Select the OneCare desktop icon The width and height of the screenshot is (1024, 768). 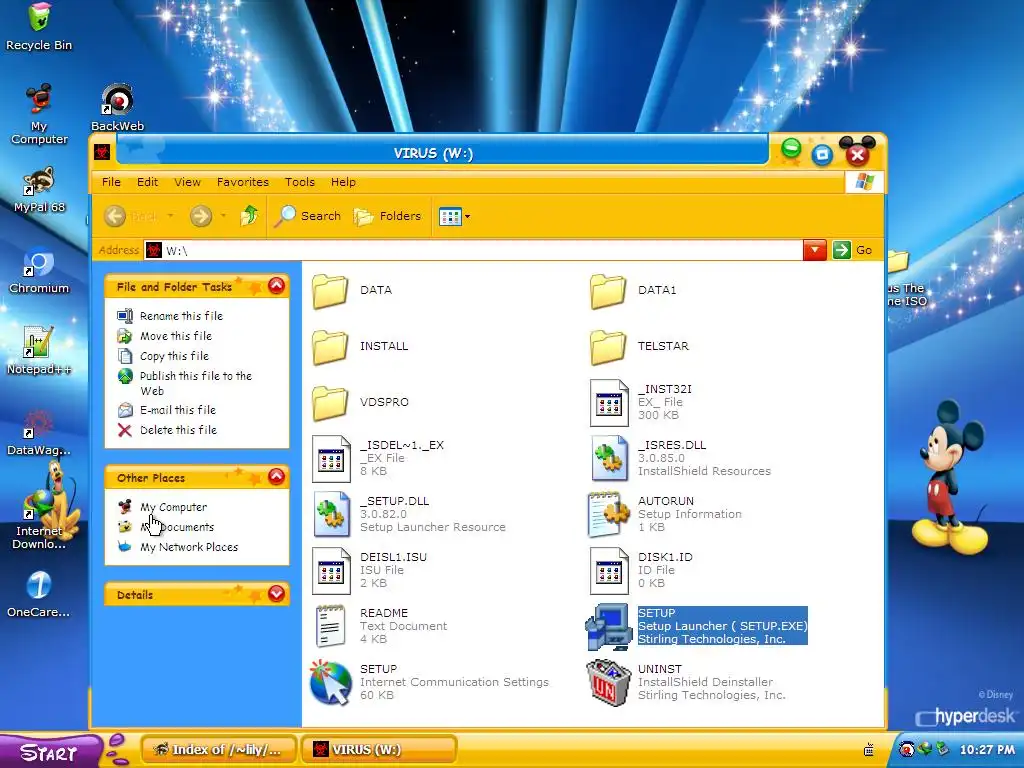[39, 594]
